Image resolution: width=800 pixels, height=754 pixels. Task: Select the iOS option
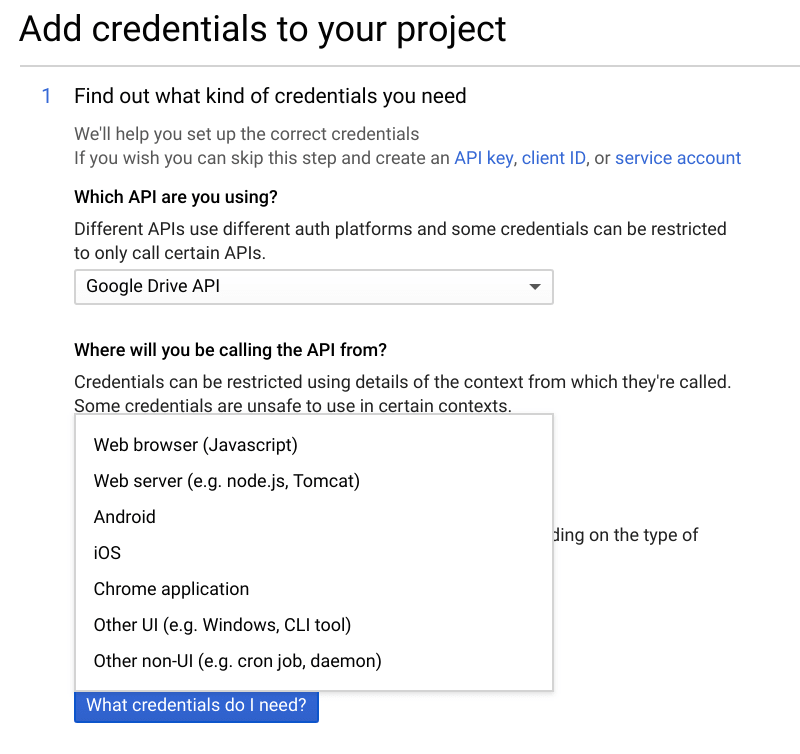click(314, 553)
